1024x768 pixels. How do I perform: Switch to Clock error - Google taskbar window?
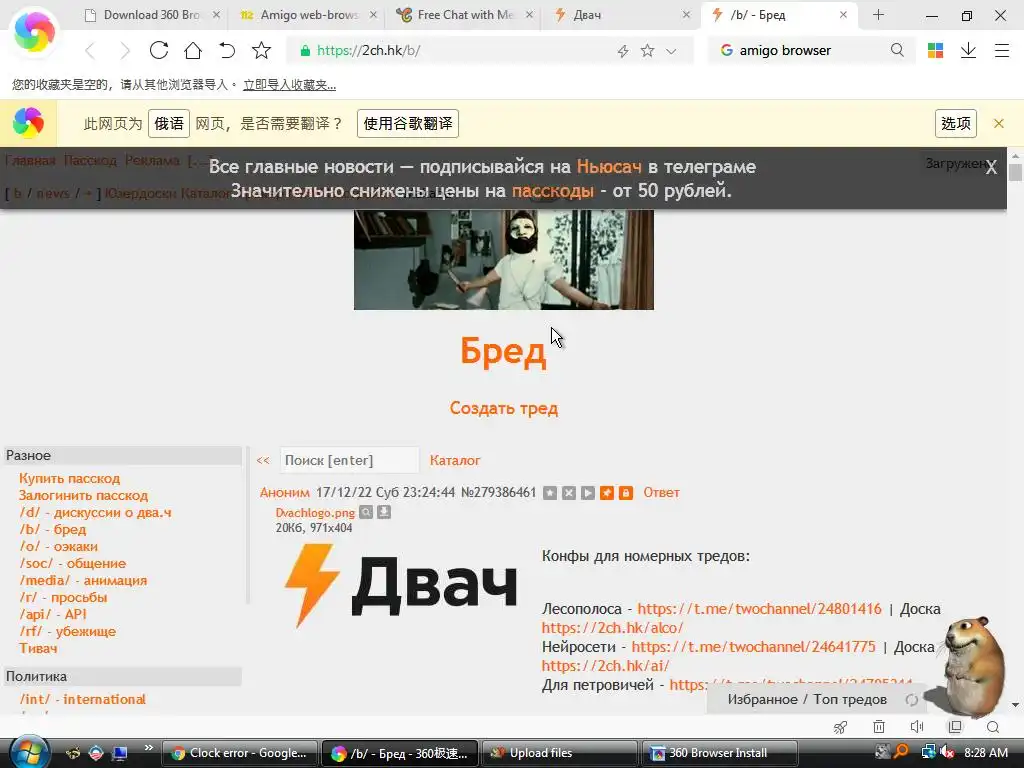239,753
